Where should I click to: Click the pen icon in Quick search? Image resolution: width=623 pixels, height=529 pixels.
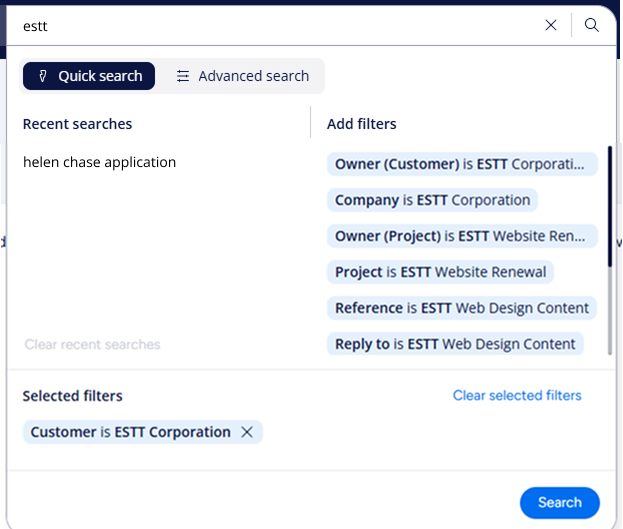pyautogui.click(x=42, y=76)
